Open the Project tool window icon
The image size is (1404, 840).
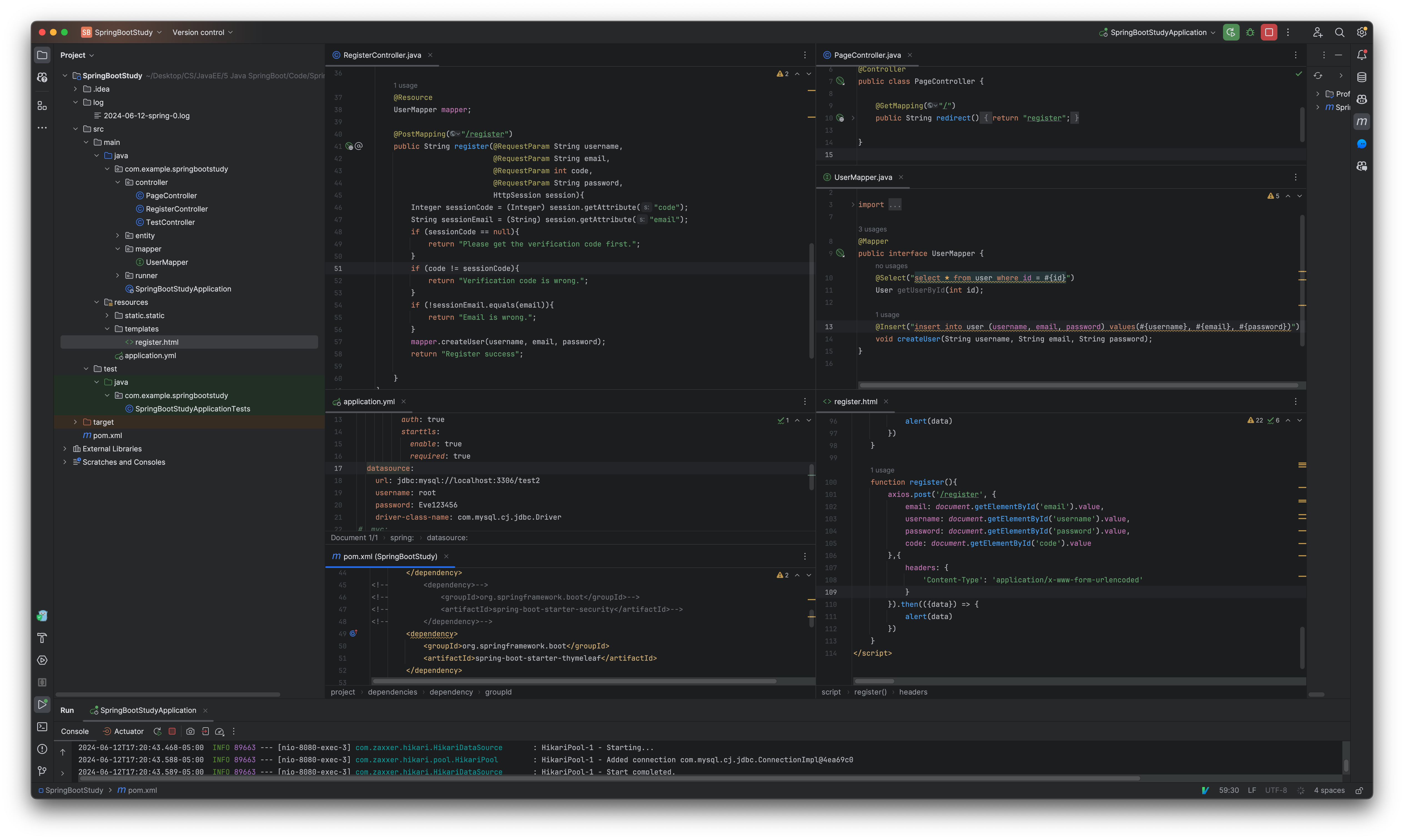point(42,55)
